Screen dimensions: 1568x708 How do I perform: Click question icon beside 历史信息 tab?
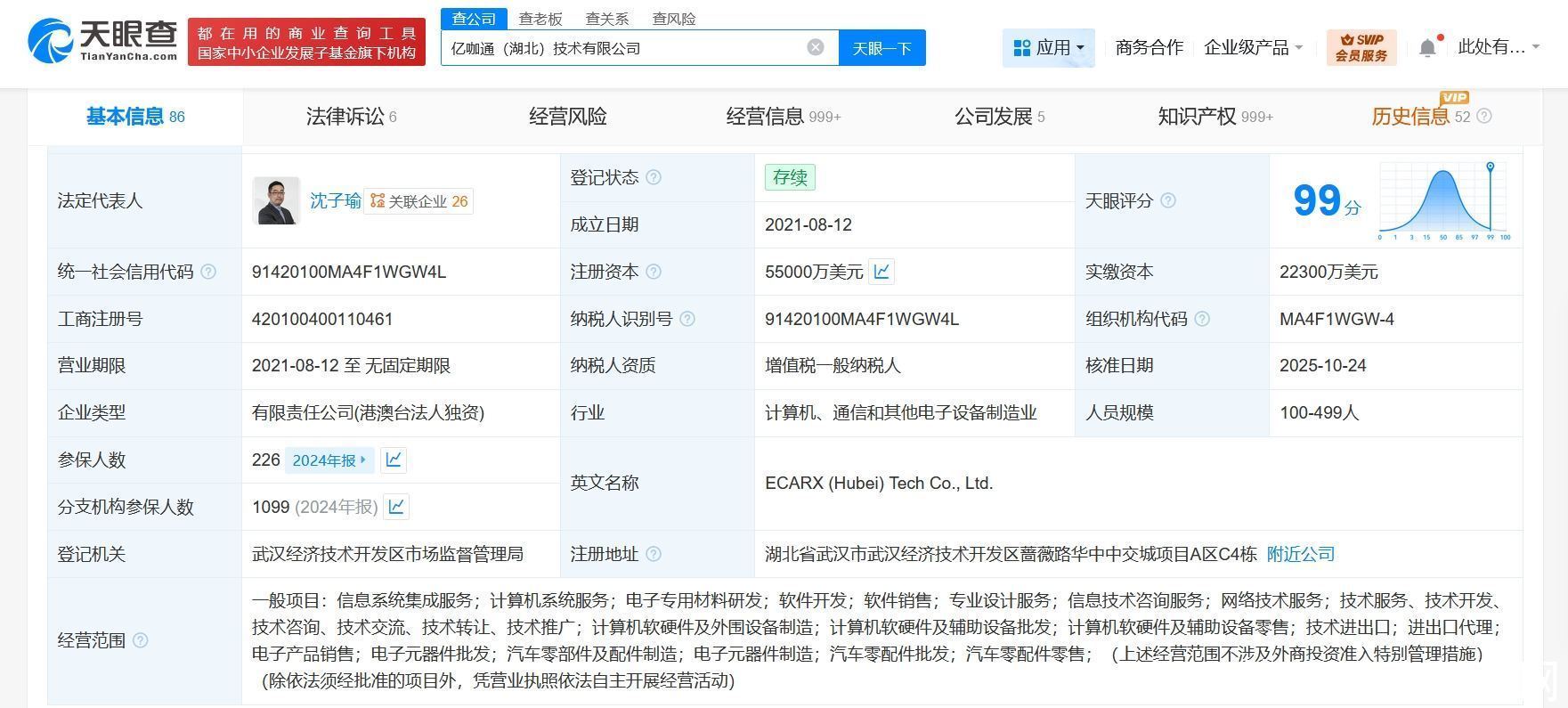(x=1483, y=116)
